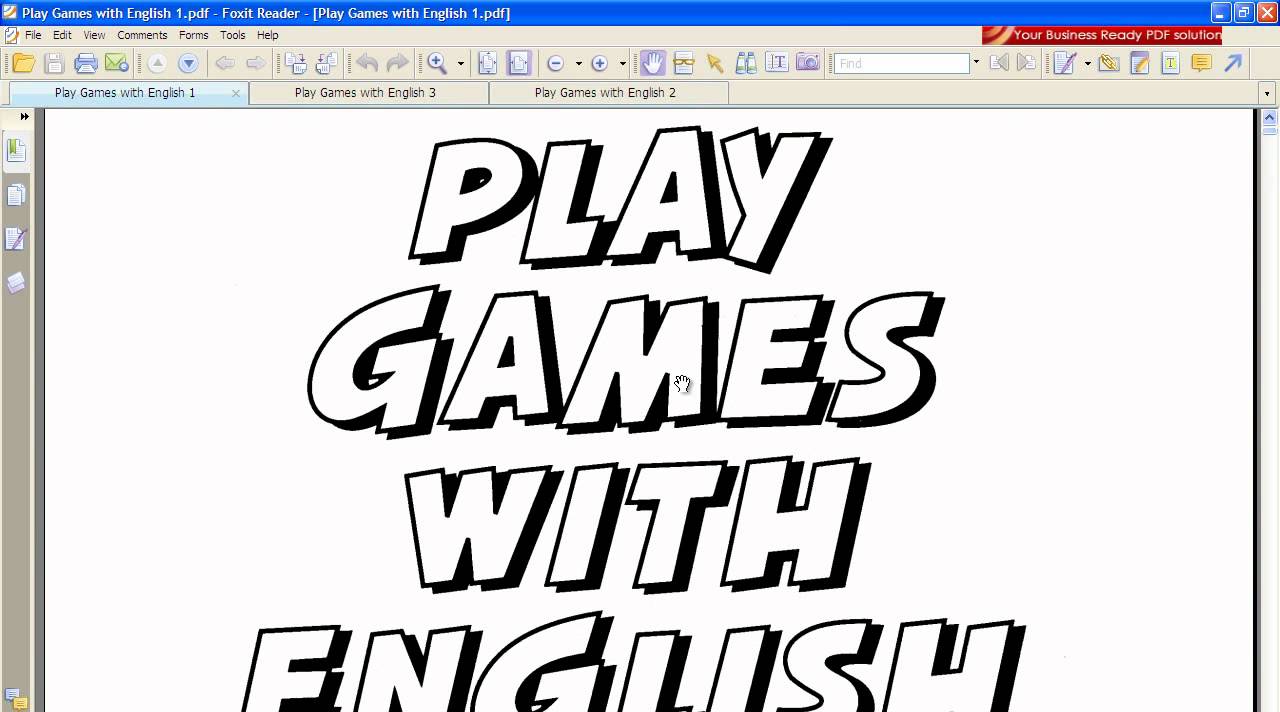
Task: Click the Fit Width icon
Action: (519, 63)
